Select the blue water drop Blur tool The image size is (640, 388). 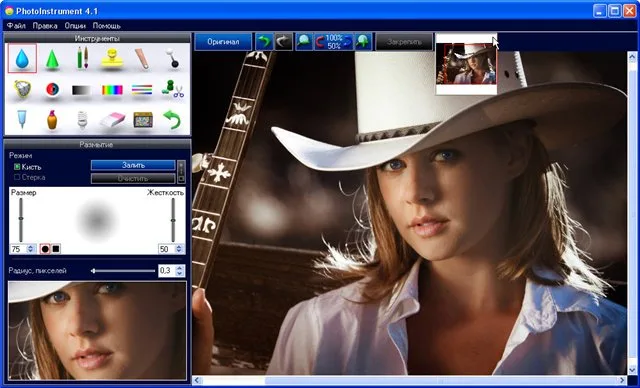pos(22,58)
